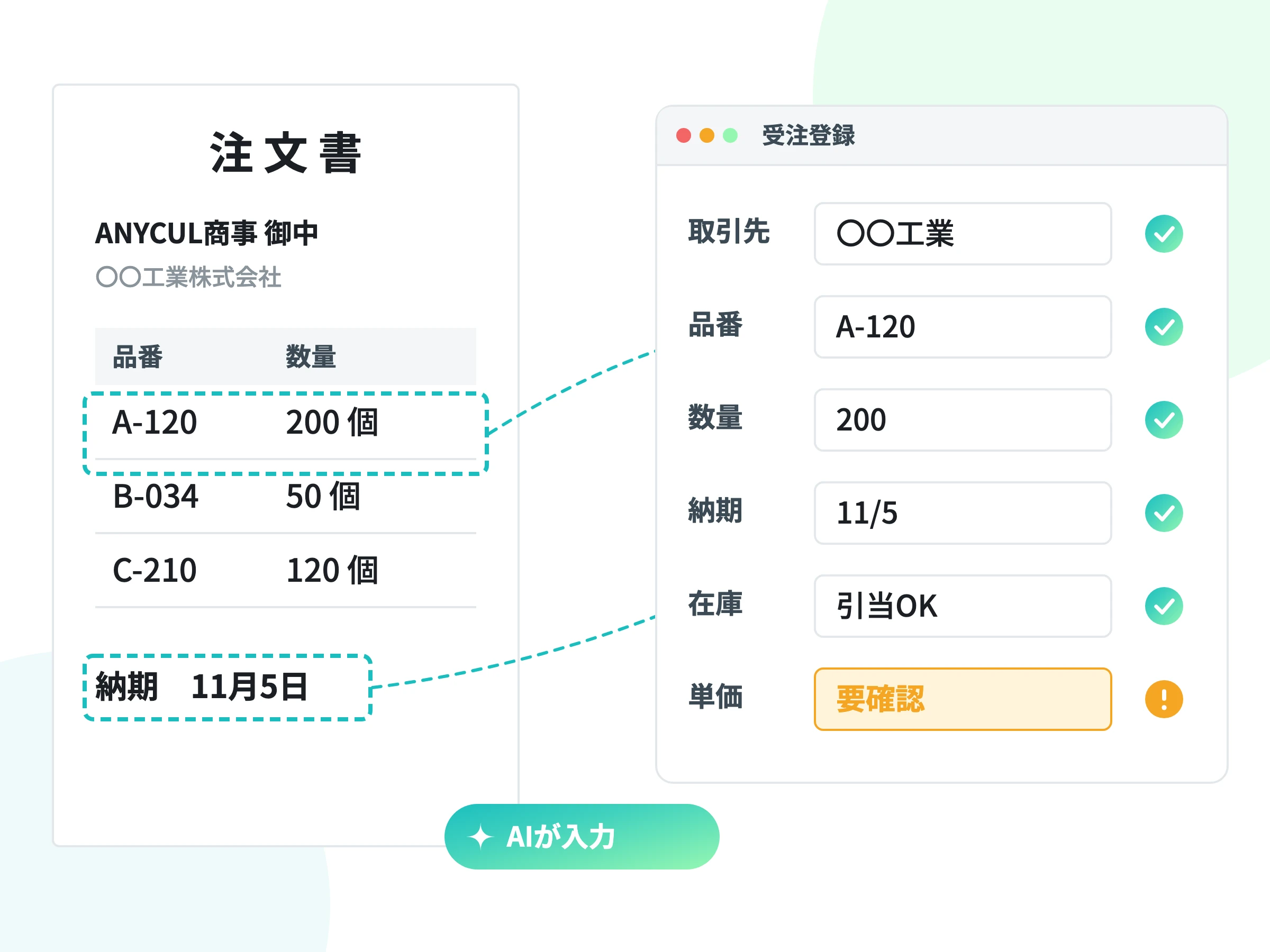Screen dimensions: 1270x952
Task: Click the orange warning icon beside 単価
Action: click(1164, 699)
